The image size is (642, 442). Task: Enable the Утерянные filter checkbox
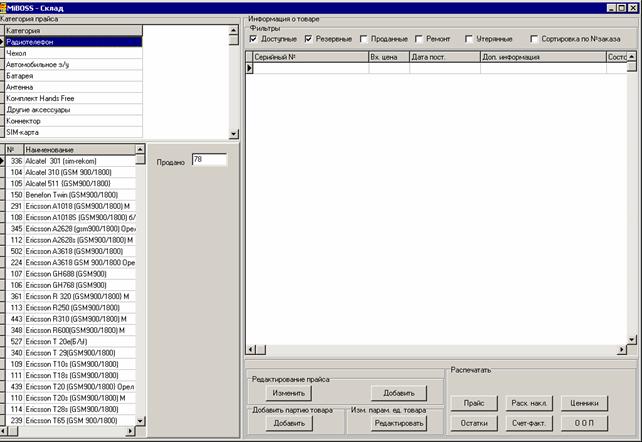[x=469, y=39]
